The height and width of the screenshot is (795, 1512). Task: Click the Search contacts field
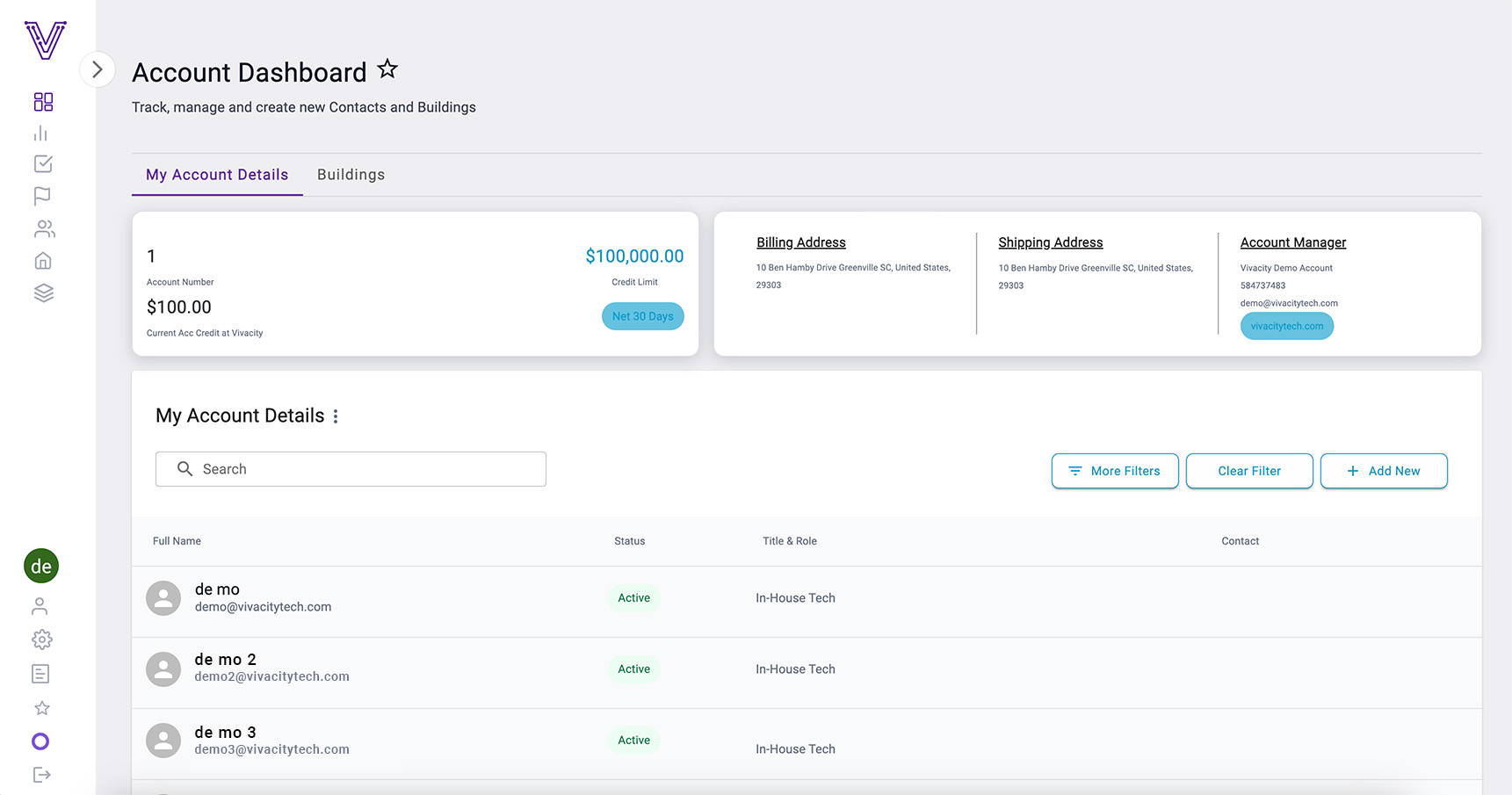tap(351, 469)
